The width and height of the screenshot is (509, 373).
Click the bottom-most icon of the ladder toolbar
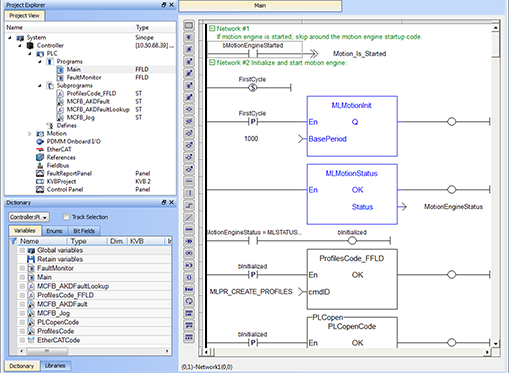click(x=189, y=337)
